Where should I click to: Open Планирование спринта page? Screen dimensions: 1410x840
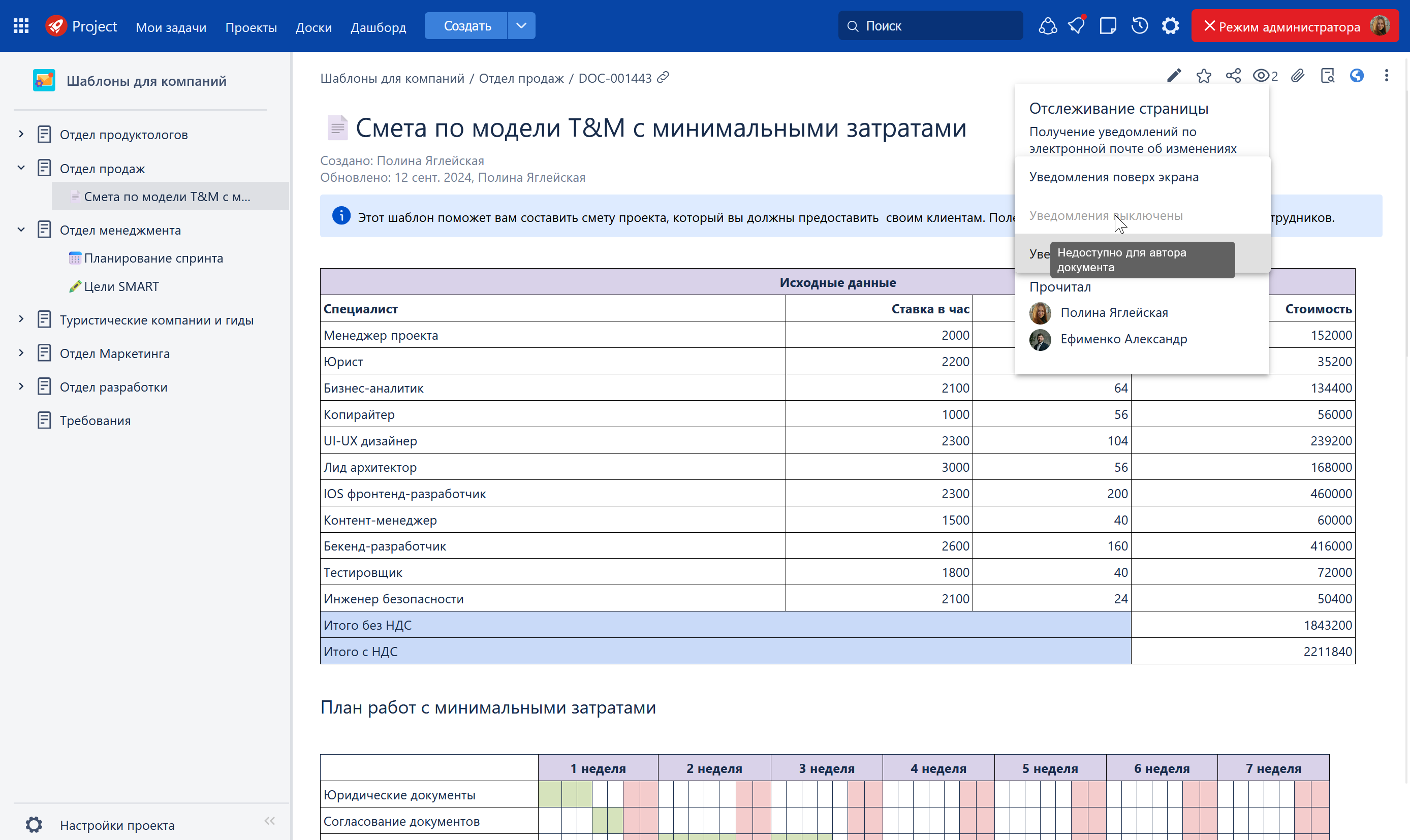coord(153,258)
